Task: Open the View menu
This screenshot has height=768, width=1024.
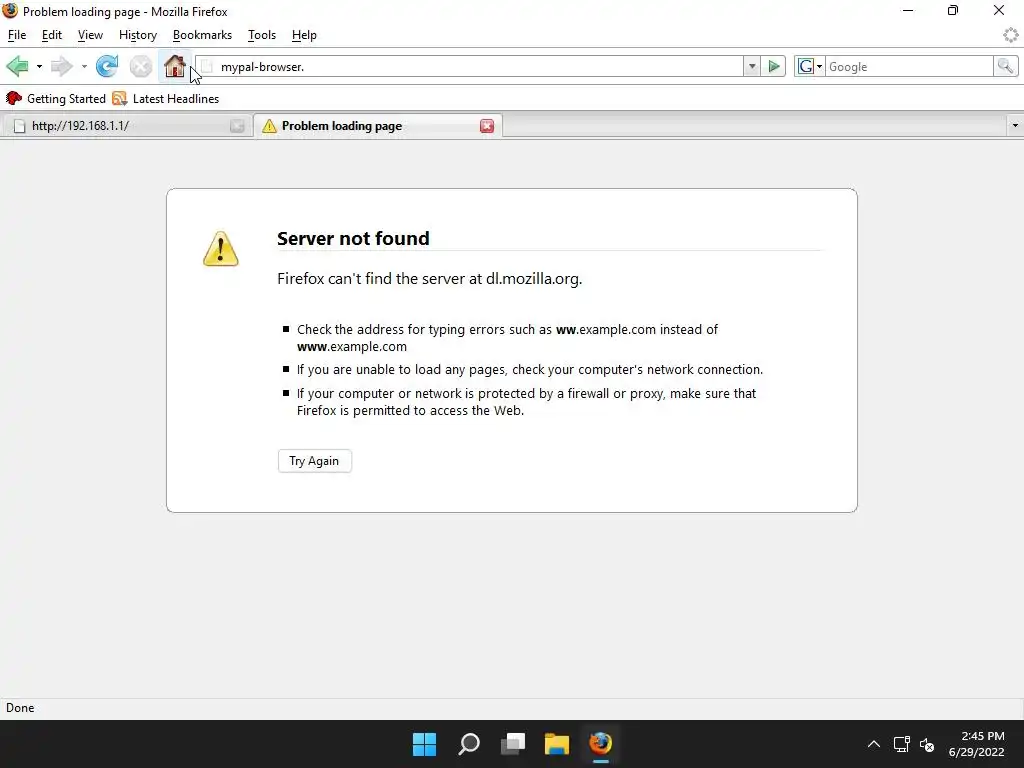Action: 90,35
